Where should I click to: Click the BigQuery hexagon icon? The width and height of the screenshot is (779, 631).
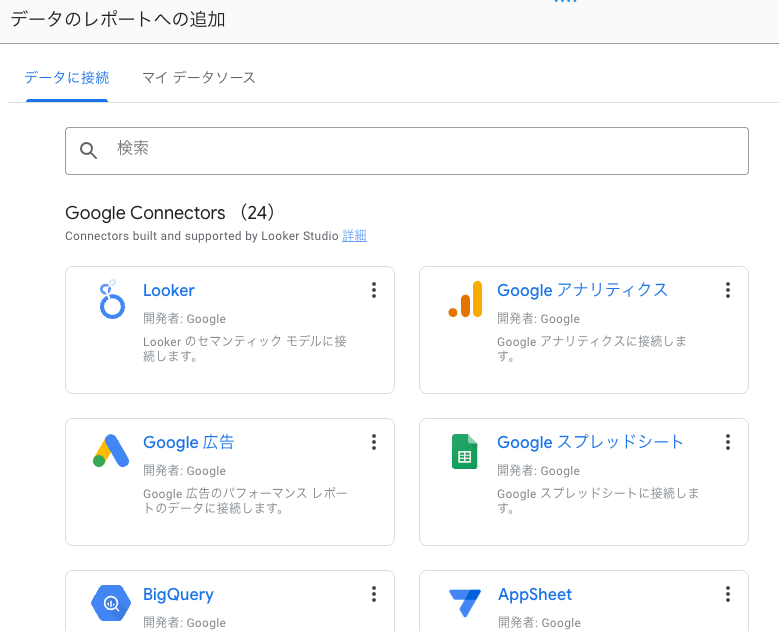pyautogui.click(x=111, y=603)
